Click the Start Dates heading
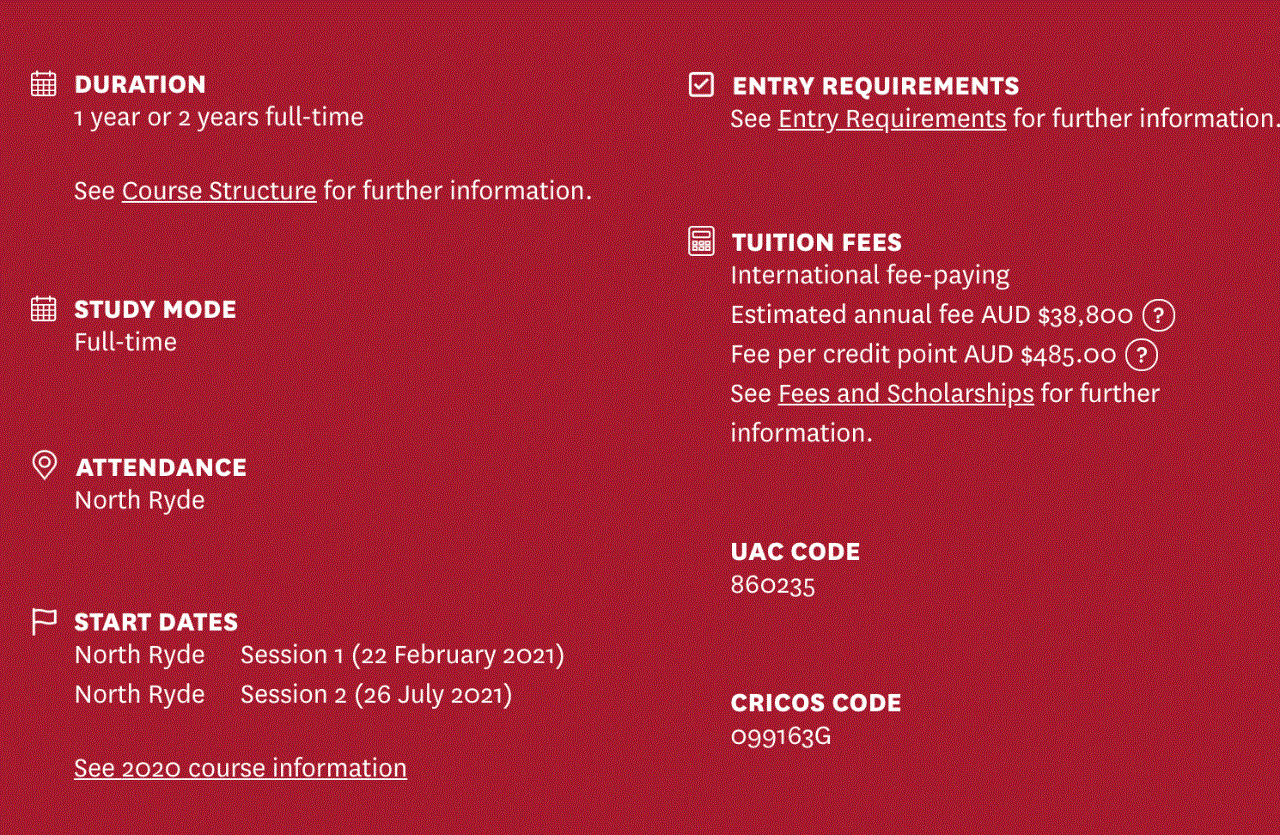The width and height of the screenshot is (1280, 835). pyautogui.click(x=156, y=622)
